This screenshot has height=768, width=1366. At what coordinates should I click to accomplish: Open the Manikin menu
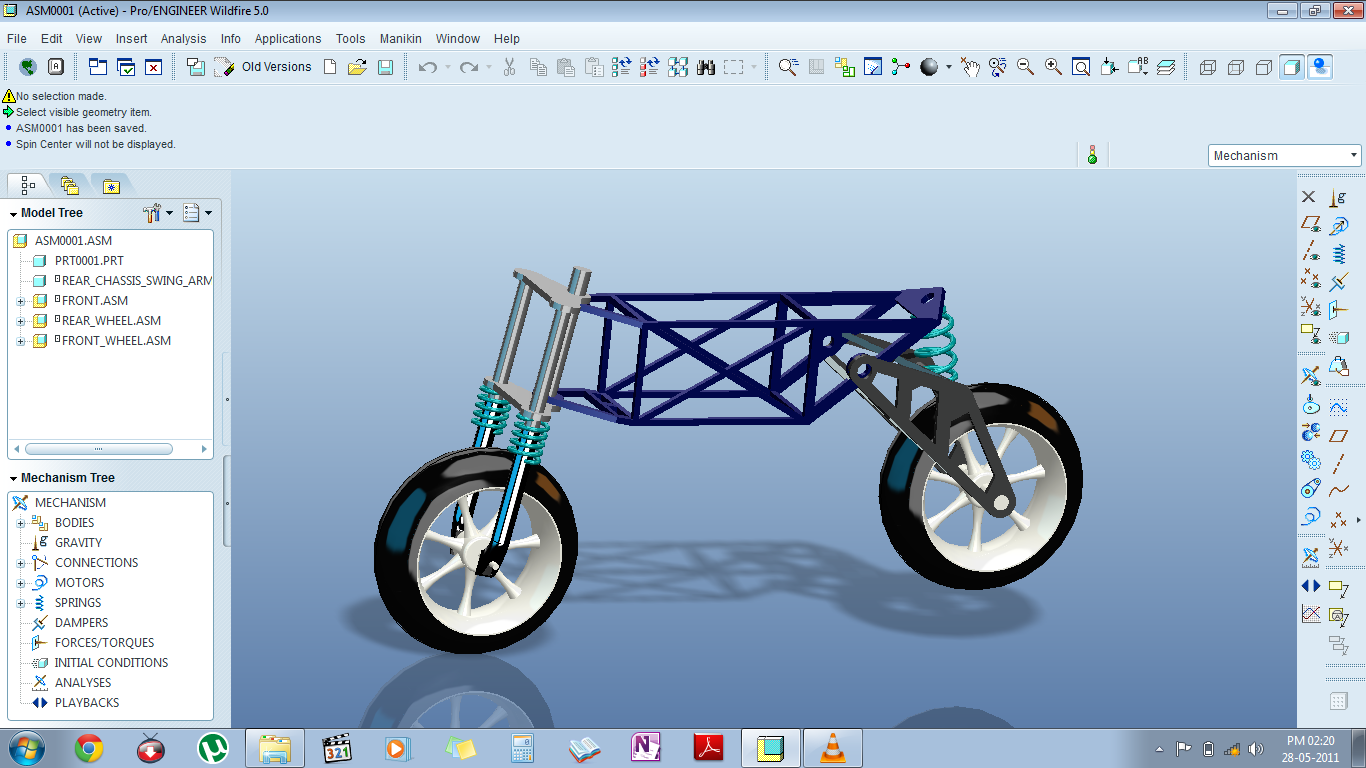pos(400,39)
